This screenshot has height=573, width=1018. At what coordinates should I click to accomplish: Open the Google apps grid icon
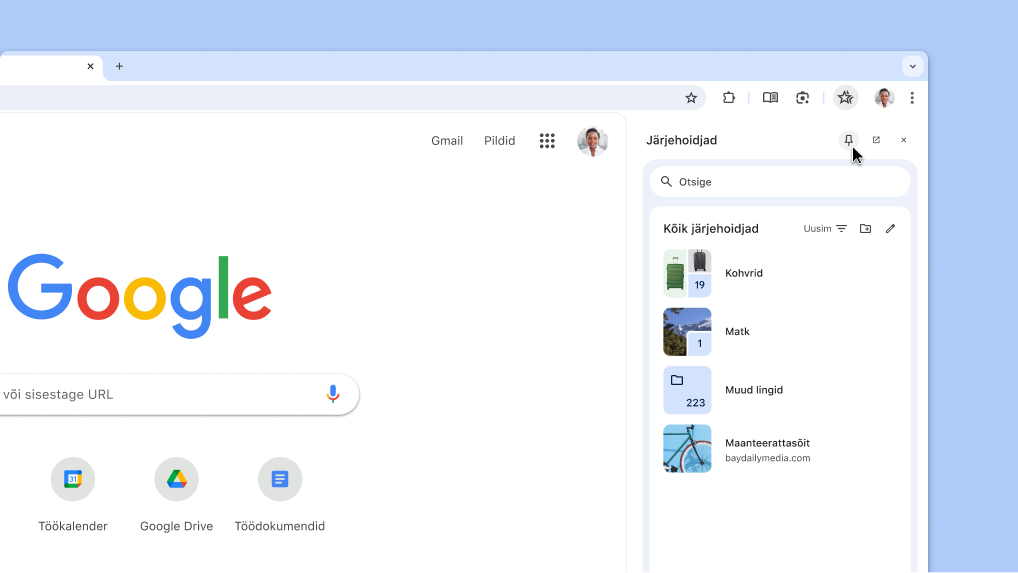[547, 141]
